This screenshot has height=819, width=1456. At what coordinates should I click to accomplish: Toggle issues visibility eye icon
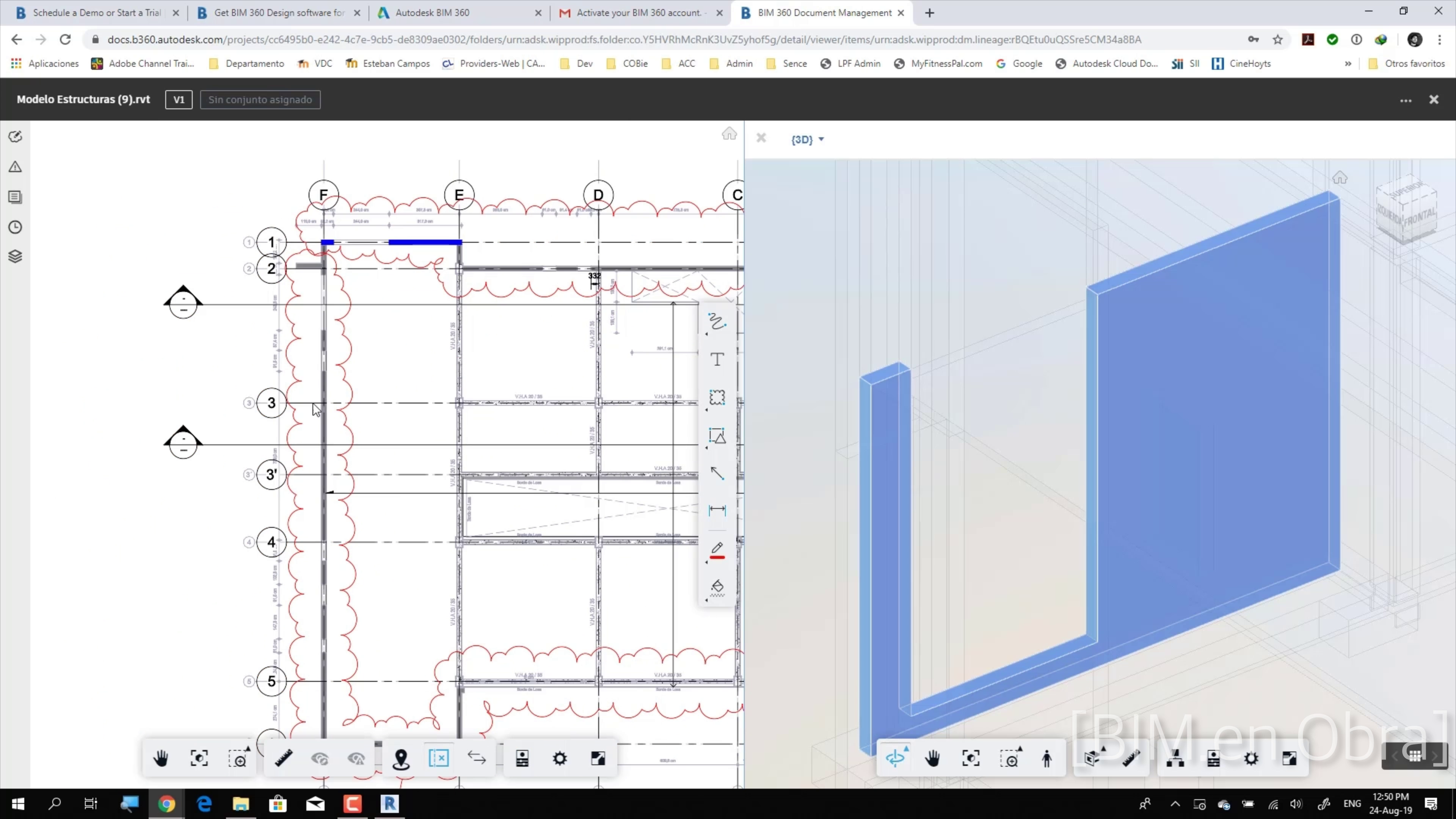[356, 758]
